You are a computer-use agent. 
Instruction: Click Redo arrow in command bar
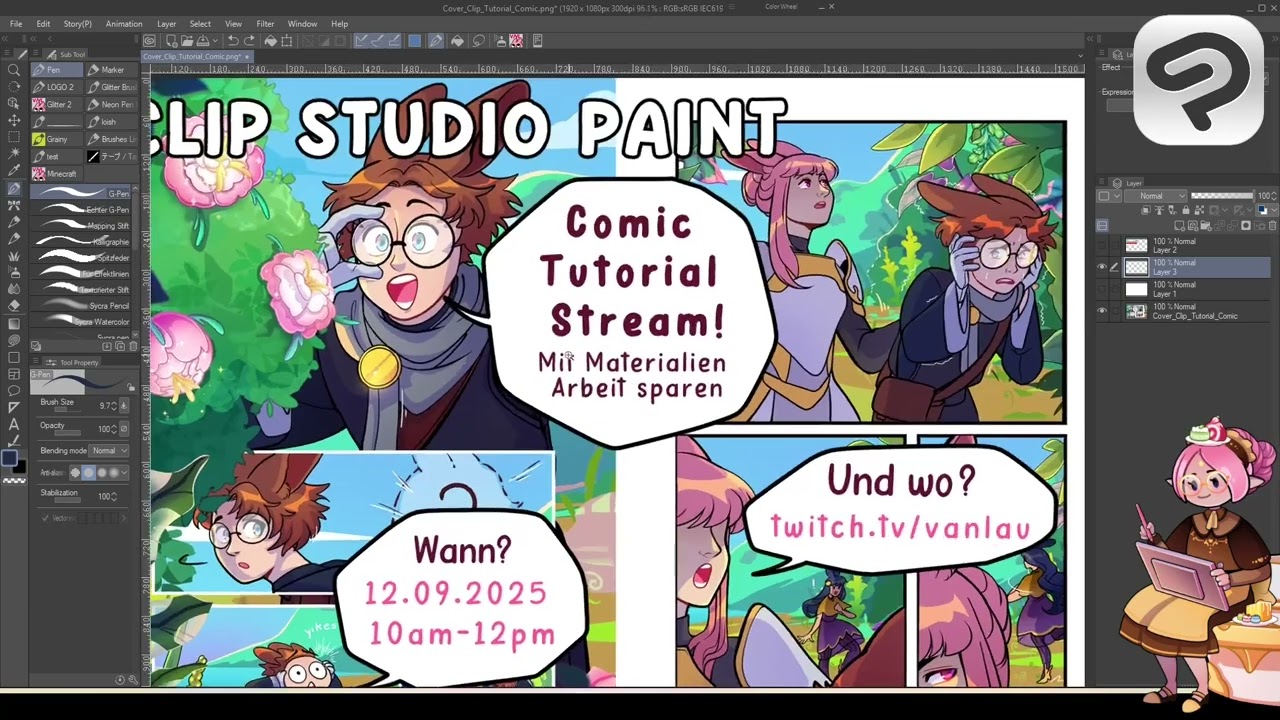pyautogui.click(x=249, y=41)
